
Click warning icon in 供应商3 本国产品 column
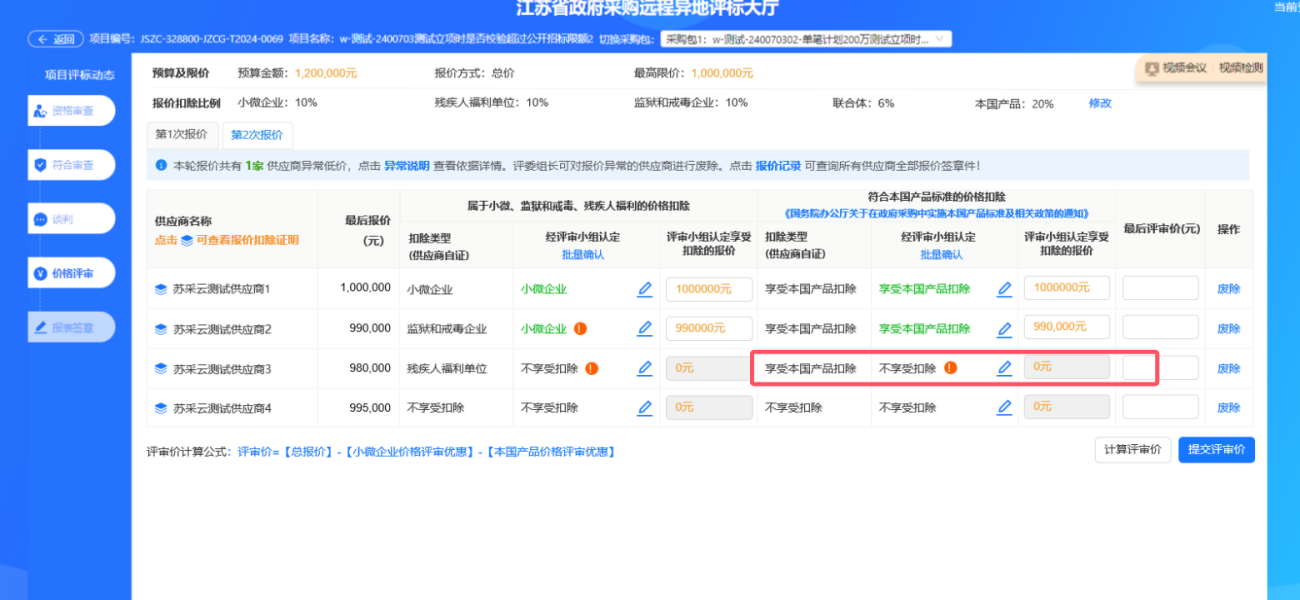950,368
